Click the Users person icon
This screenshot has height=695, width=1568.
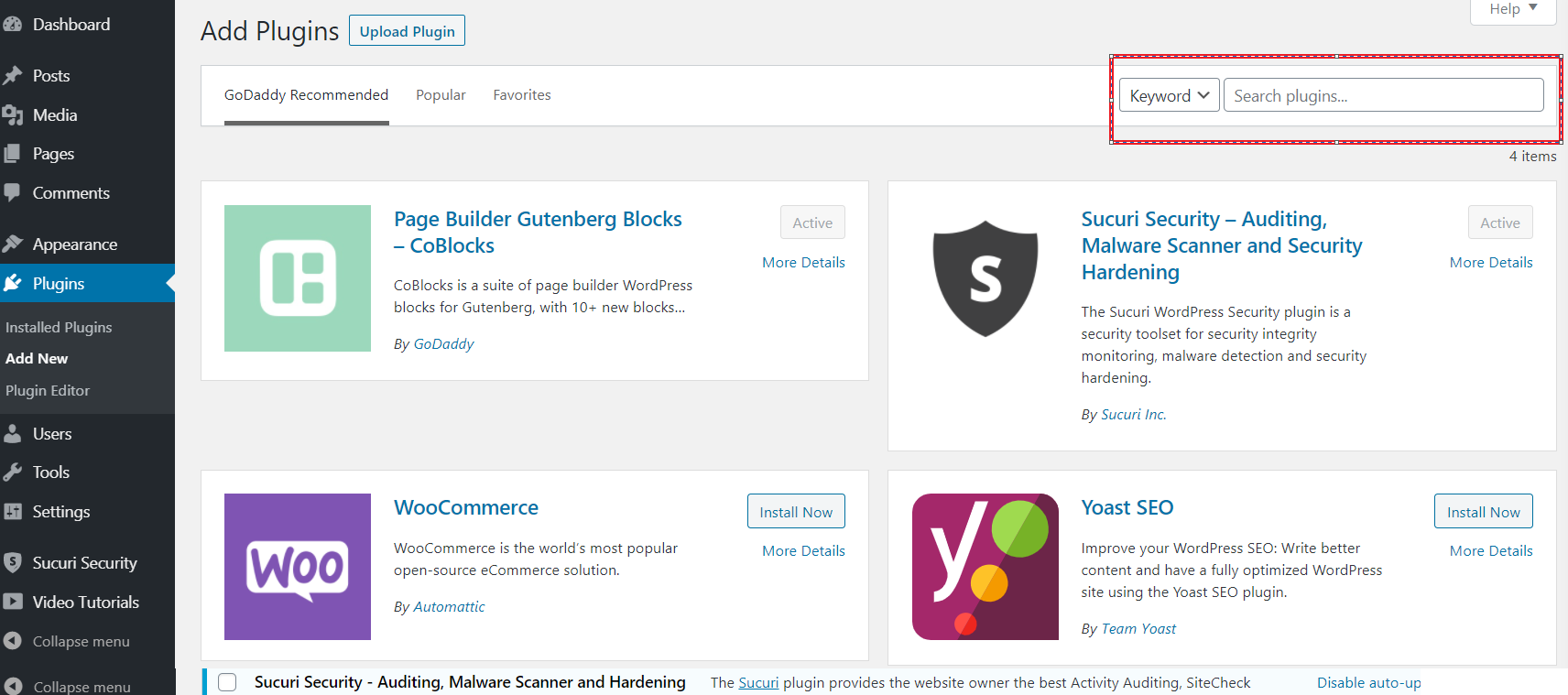pyautogui.click(x=12, y=433)
